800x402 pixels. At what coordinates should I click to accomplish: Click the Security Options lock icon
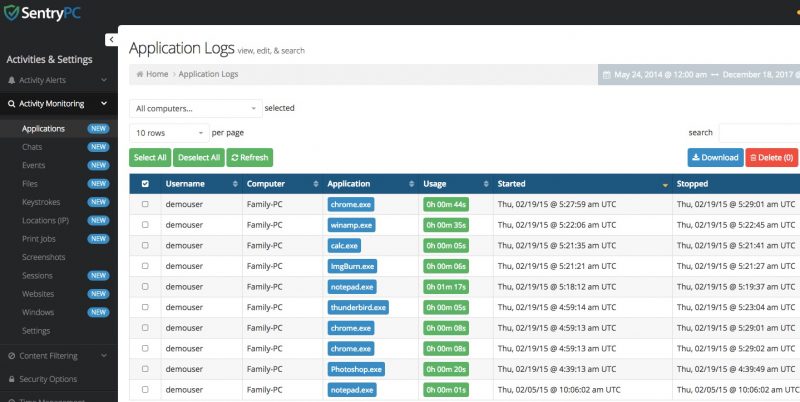point(12,379)
